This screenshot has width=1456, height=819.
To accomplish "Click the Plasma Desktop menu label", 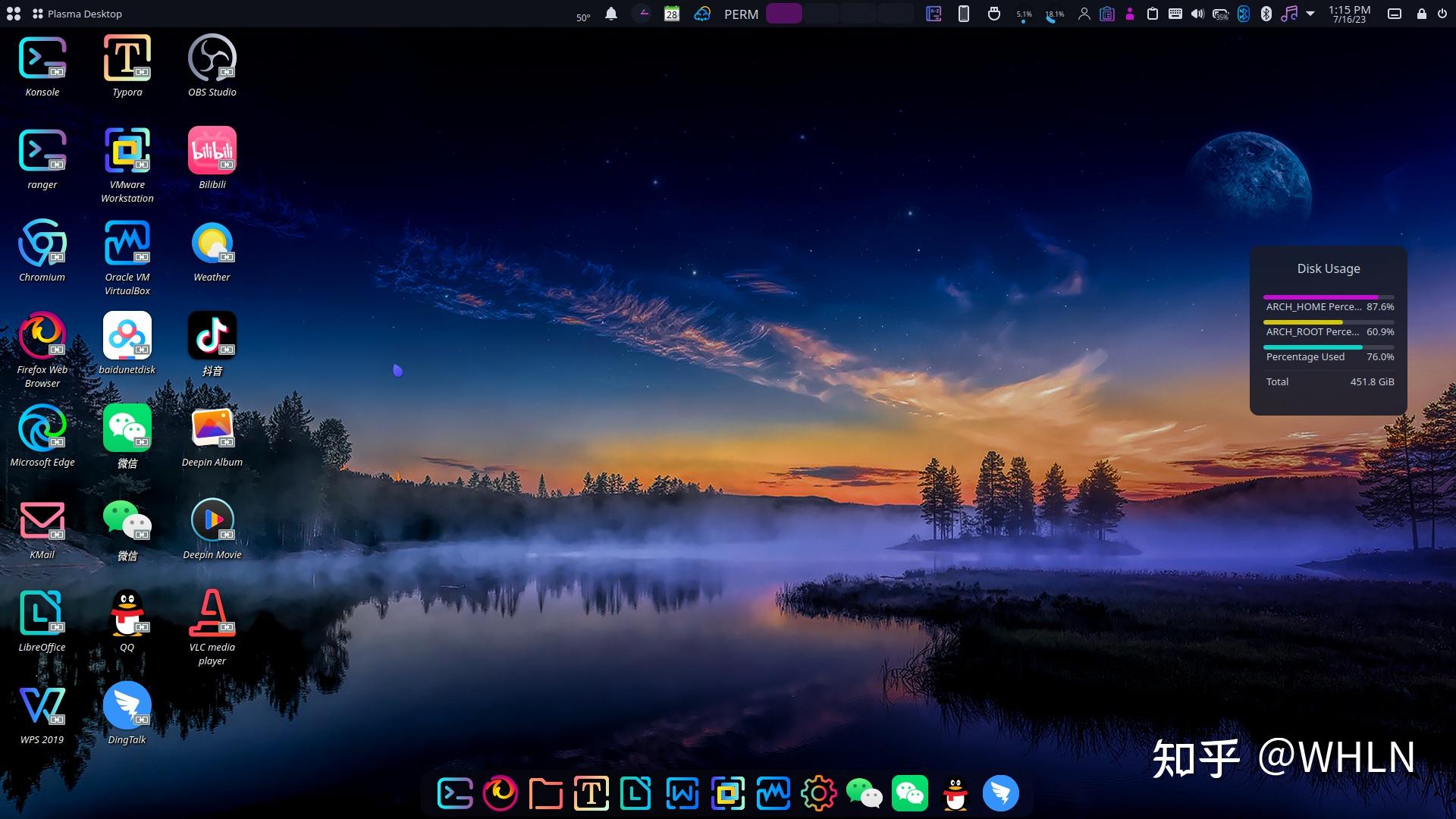I will (83, 13).
